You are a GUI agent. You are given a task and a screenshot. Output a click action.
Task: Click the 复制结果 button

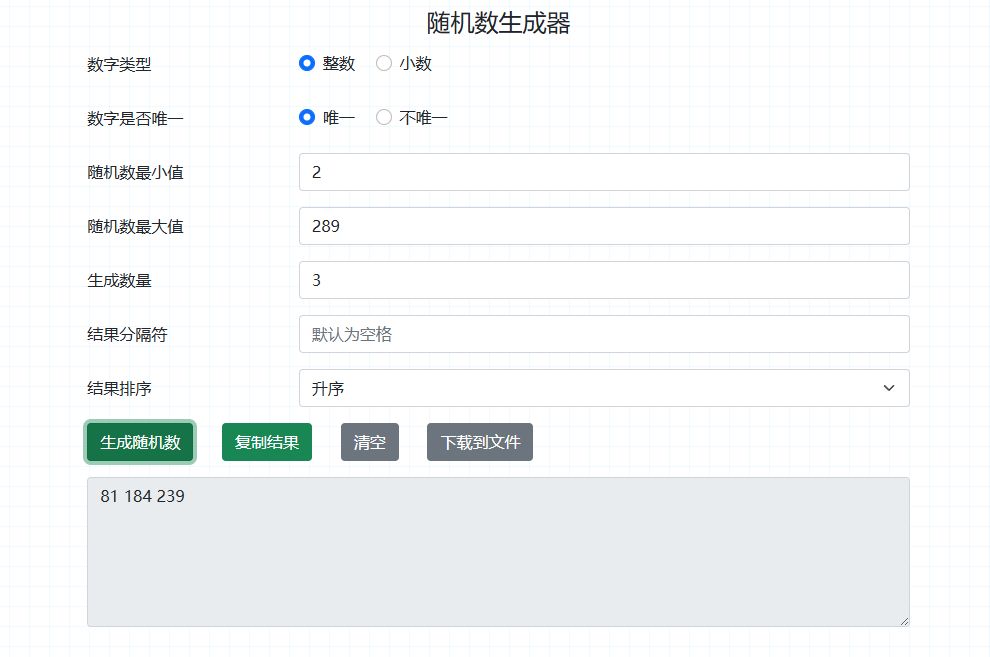pyautogui.click(x=267, y=442)
